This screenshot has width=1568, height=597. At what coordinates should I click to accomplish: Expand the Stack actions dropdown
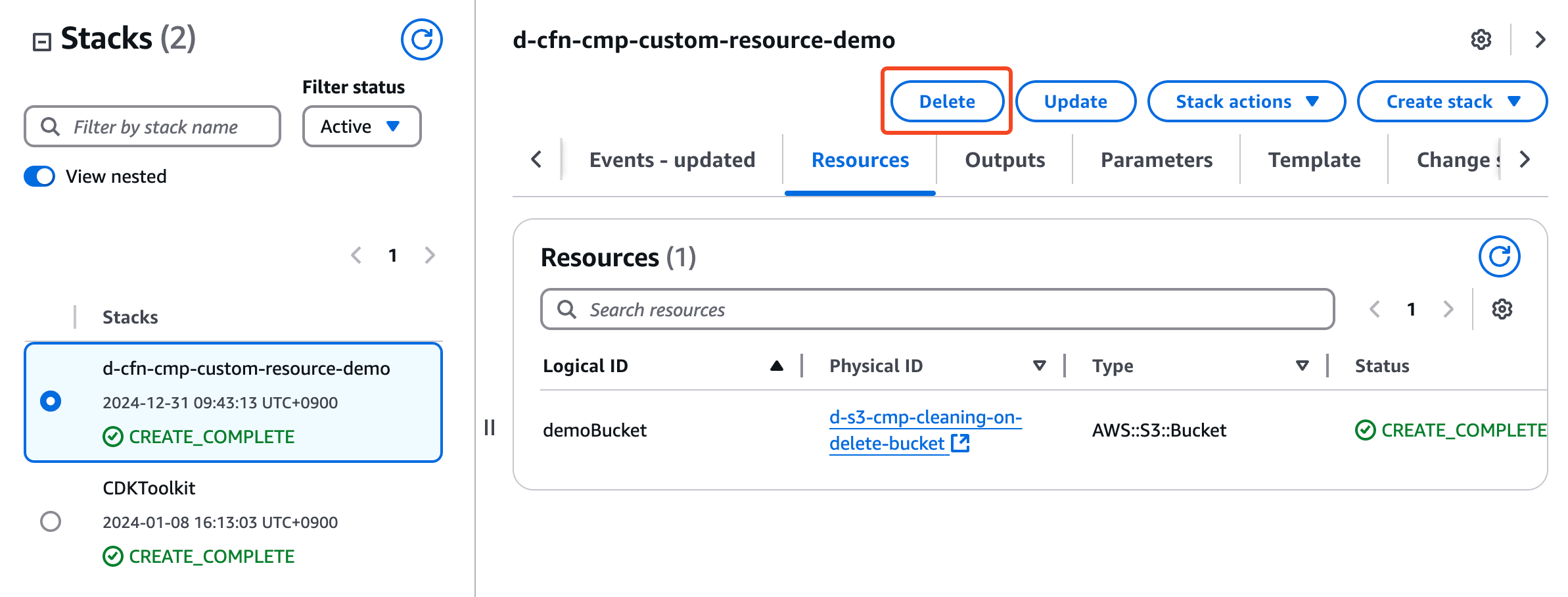pyautogui.click(x=1246, y=101)
